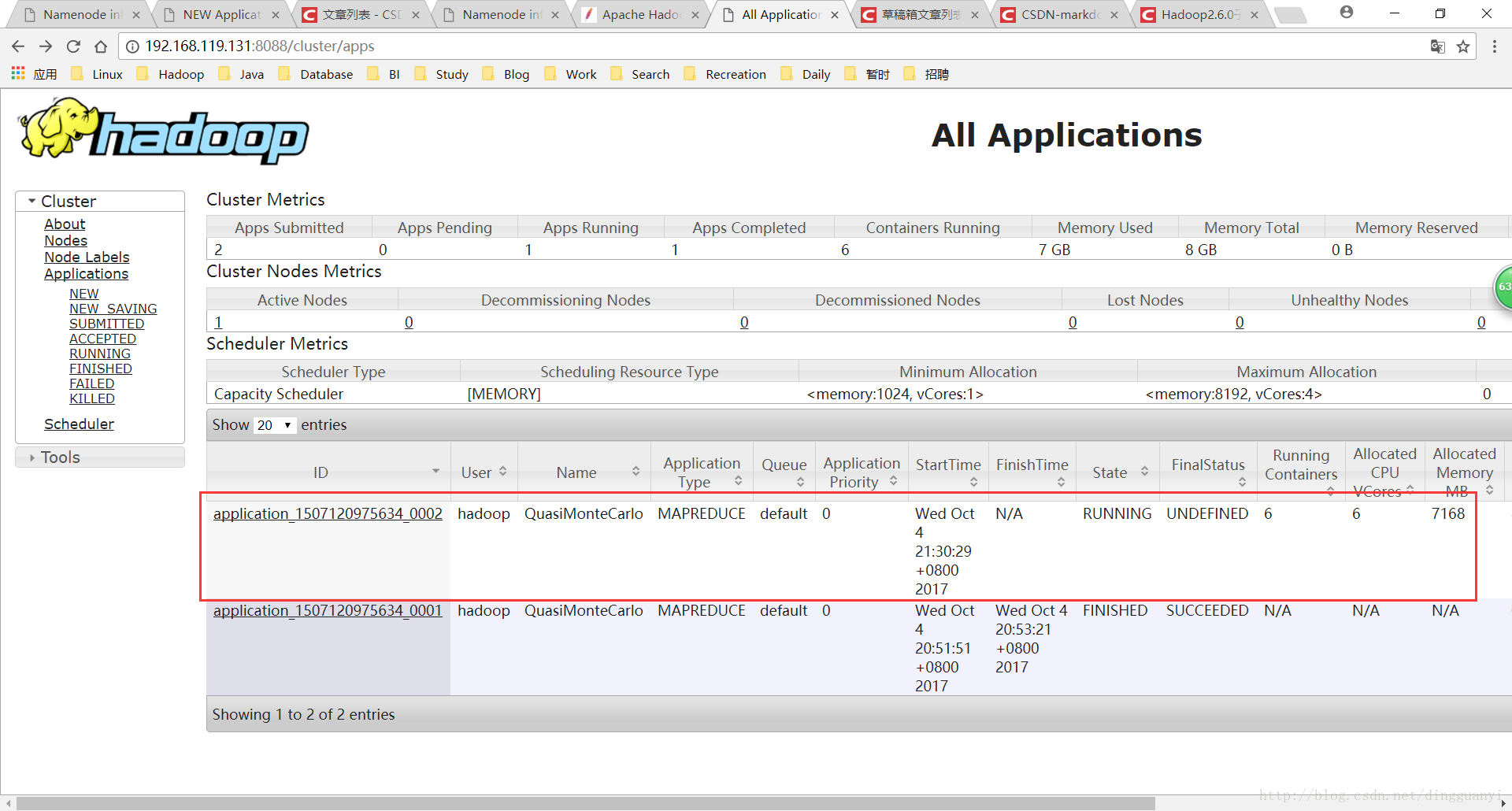Bookmark this page with star icon
This screenshot has width=1512, height=811.
[x=1463, y=46]
